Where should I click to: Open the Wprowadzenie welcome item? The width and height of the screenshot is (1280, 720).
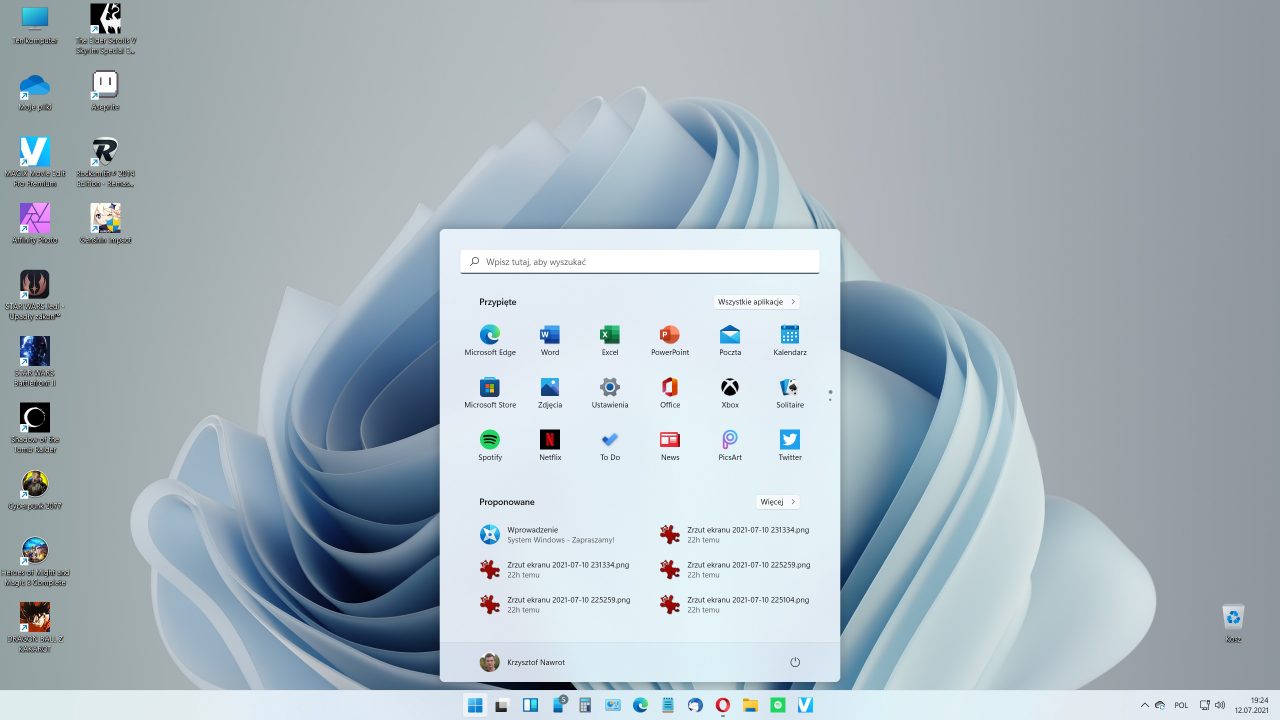530,534
